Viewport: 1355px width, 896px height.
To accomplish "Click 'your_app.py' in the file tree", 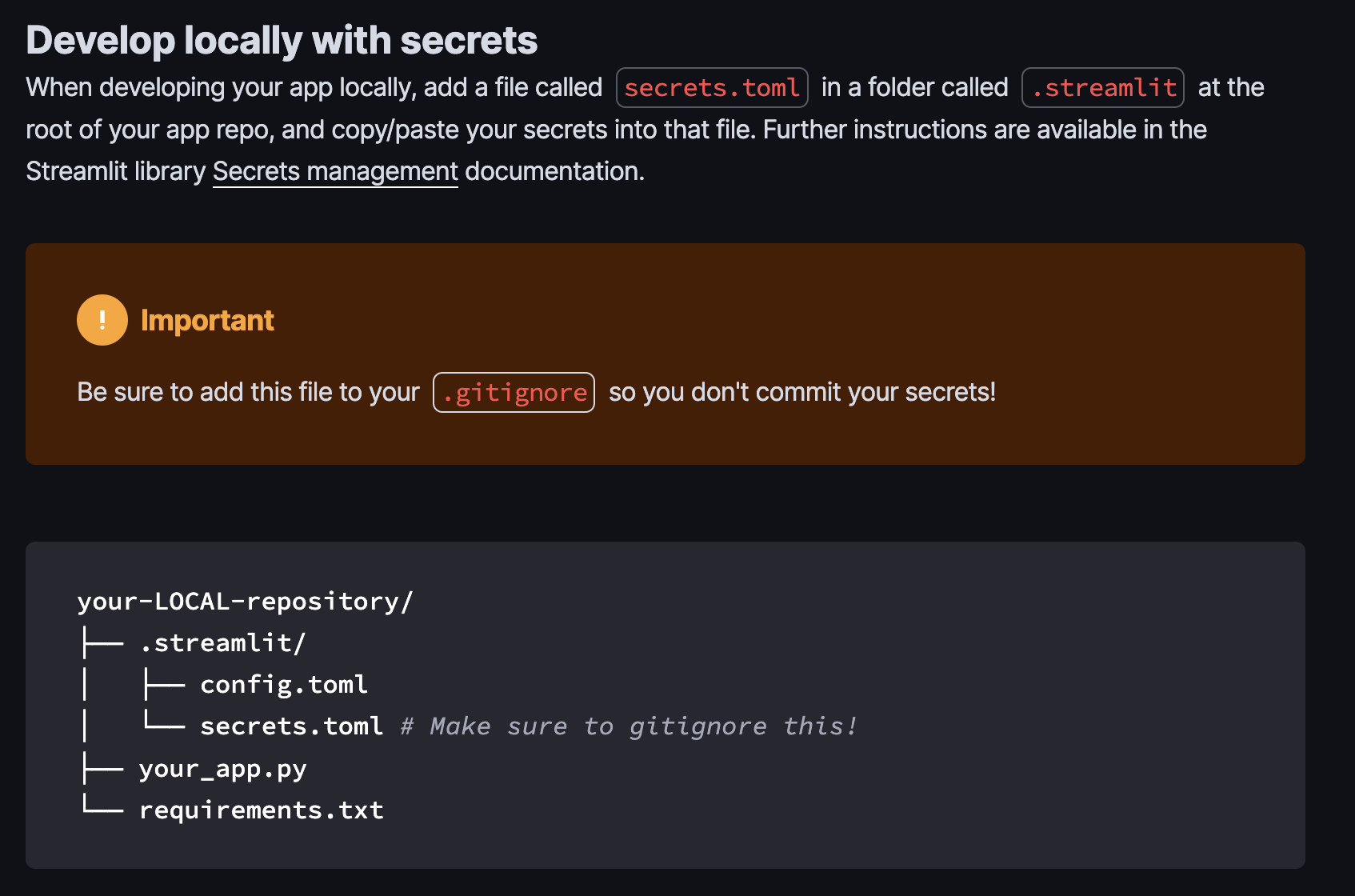I will click(x=222, y=768).
